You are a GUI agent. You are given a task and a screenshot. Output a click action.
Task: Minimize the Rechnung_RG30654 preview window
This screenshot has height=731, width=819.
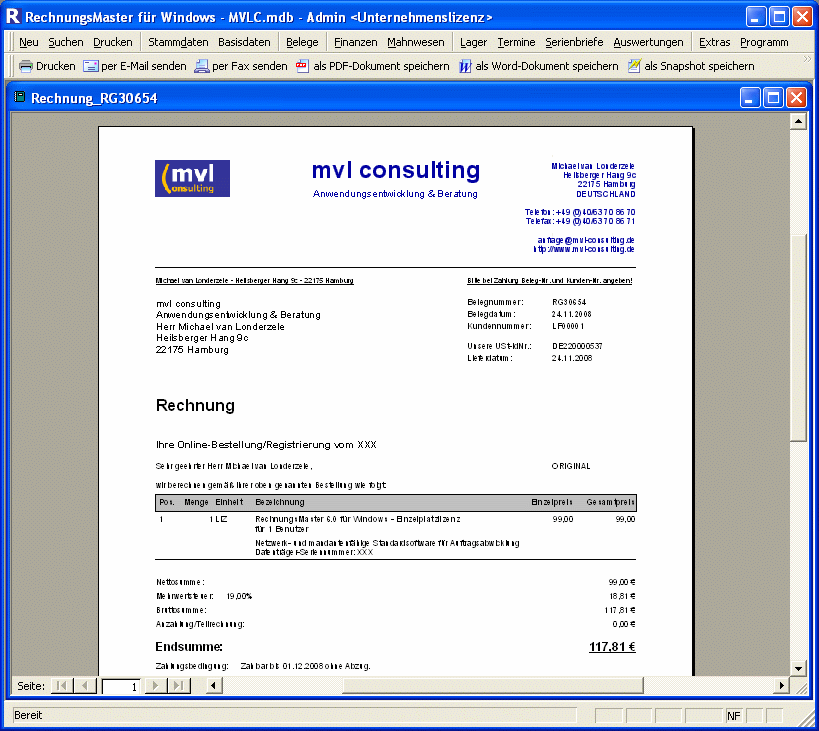tap(750, 98)
